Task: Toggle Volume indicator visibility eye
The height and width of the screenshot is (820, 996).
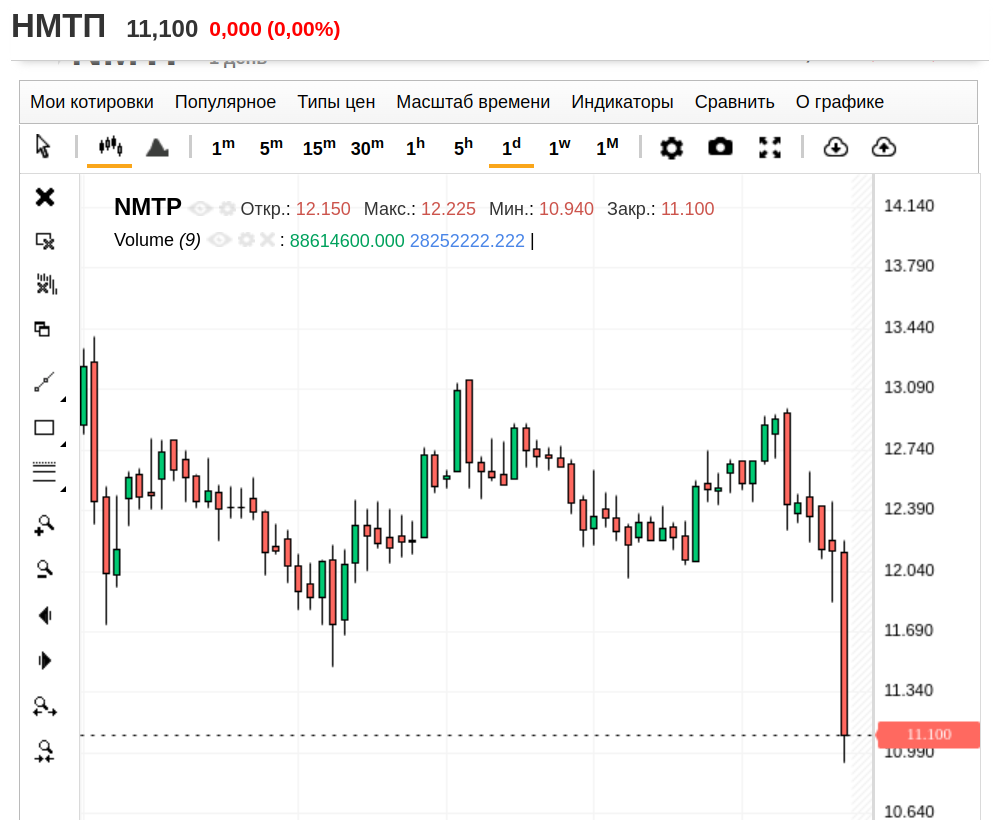Action: coord(220,240)
